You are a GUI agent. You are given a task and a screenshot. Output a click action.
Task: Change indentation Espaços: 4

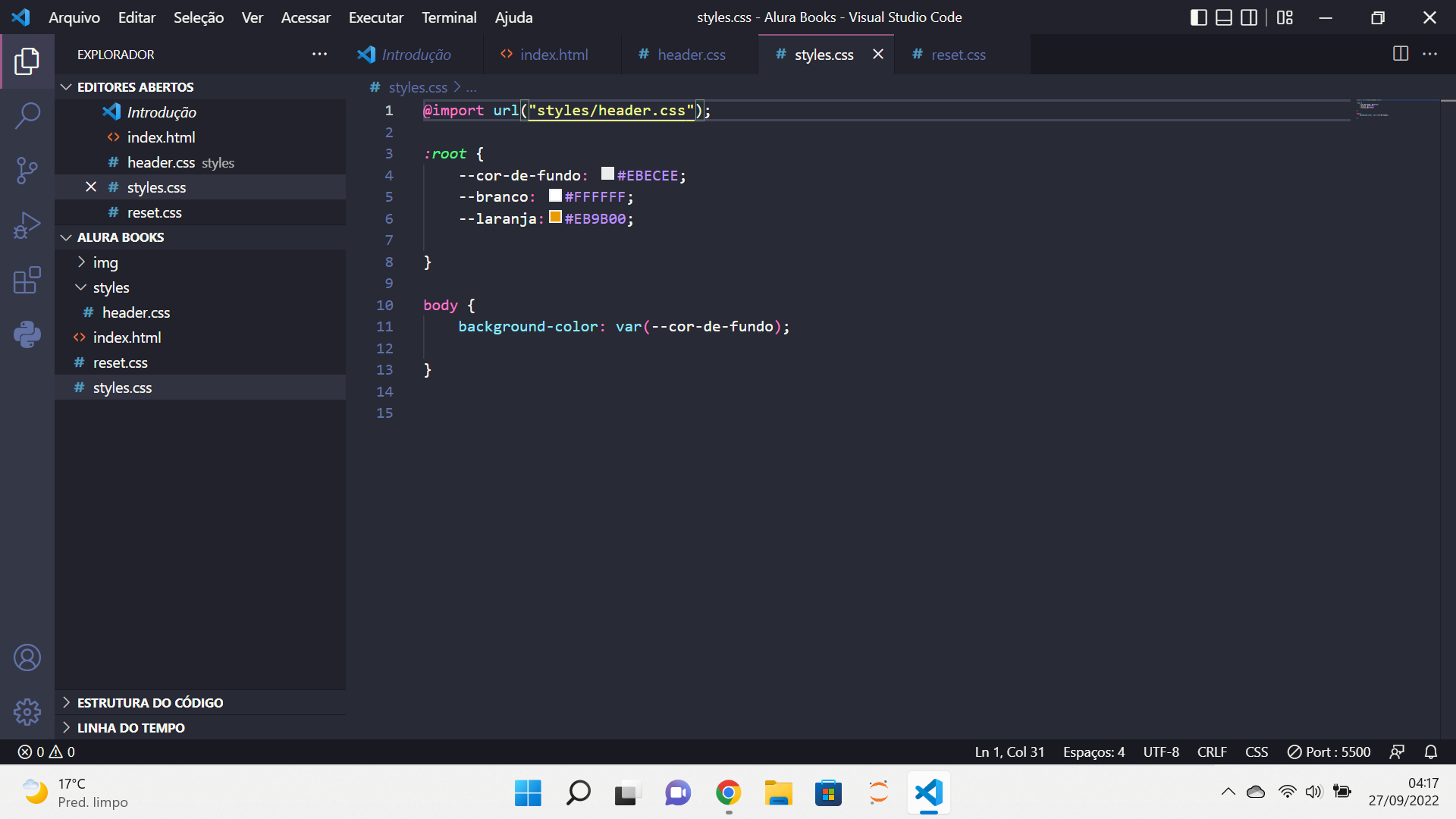1094,752
